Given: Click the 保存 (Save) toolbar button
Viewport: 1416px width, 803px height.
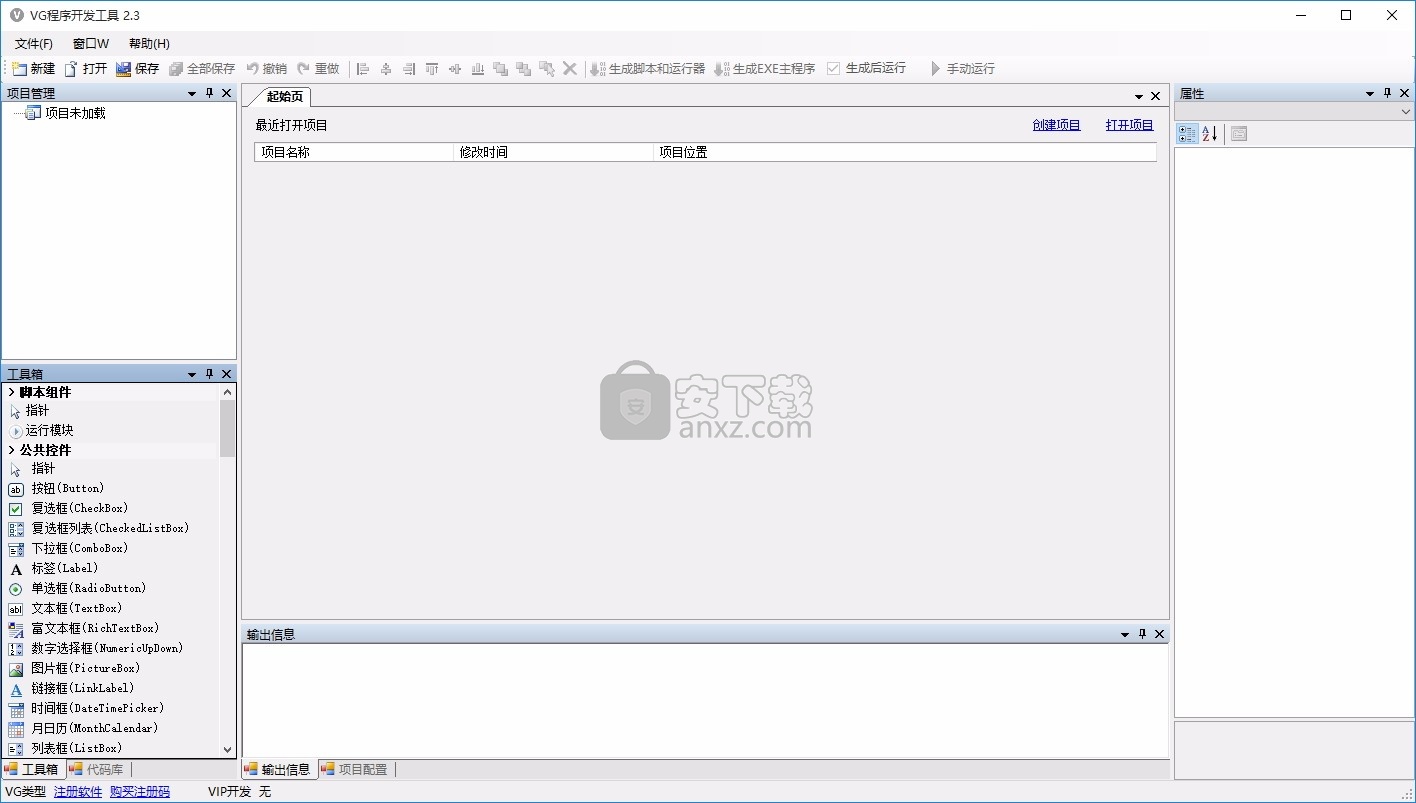Looking at the screenshot, I should [138, 69].
